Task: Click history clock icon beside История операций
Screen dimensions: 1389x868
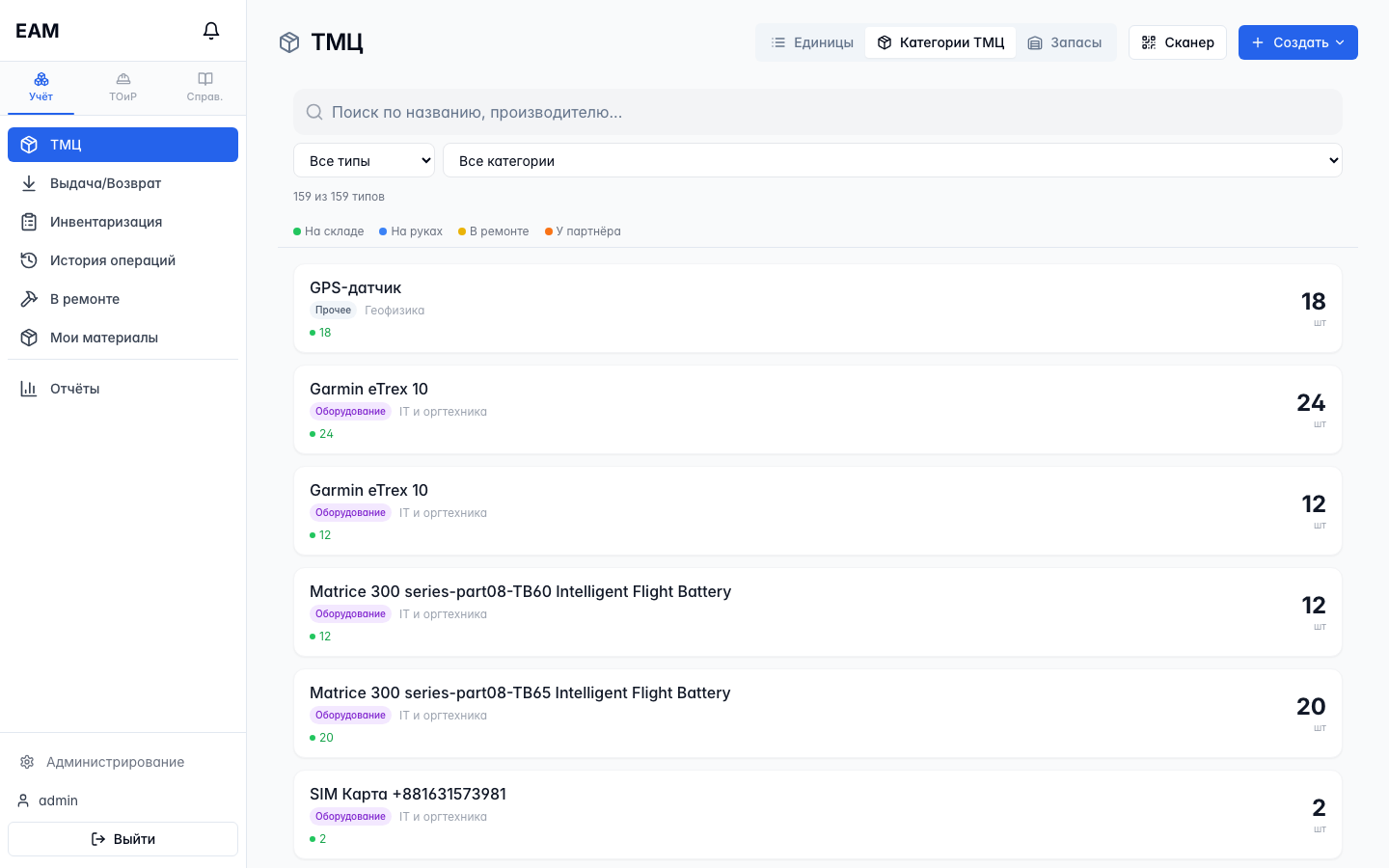Action: pyautogui.click(x=29, y=260)
